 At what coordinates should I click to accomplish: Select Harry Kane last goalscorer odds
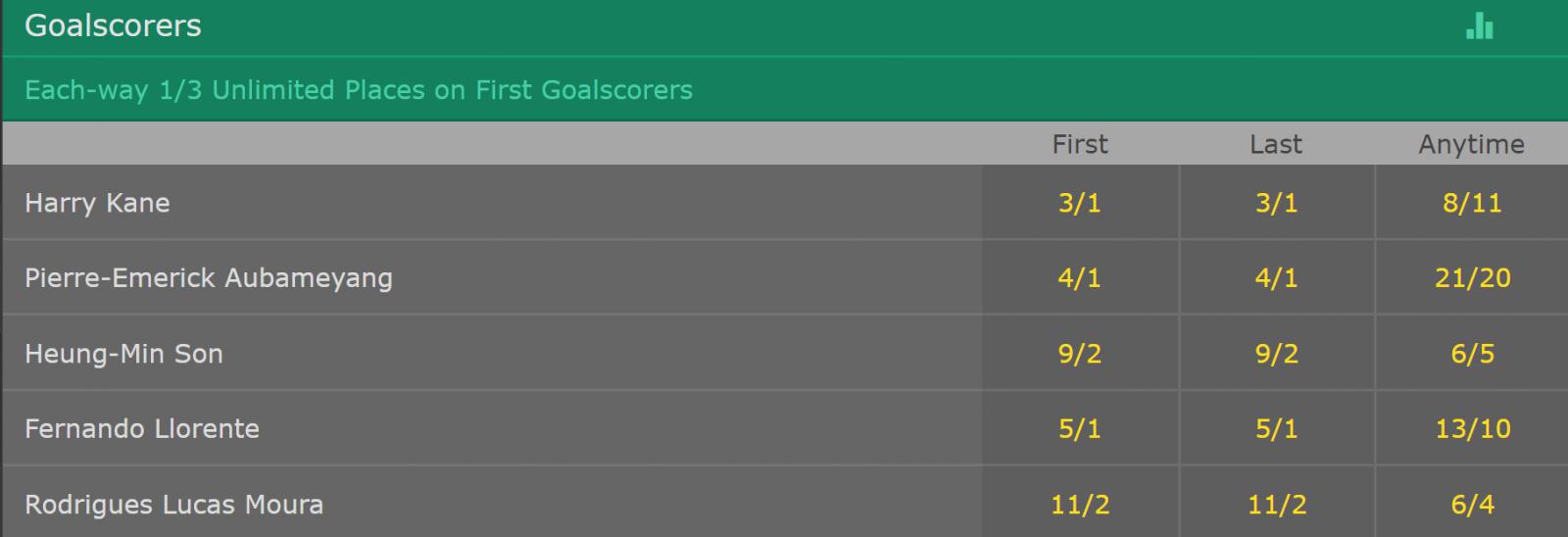click(1276, 203)
